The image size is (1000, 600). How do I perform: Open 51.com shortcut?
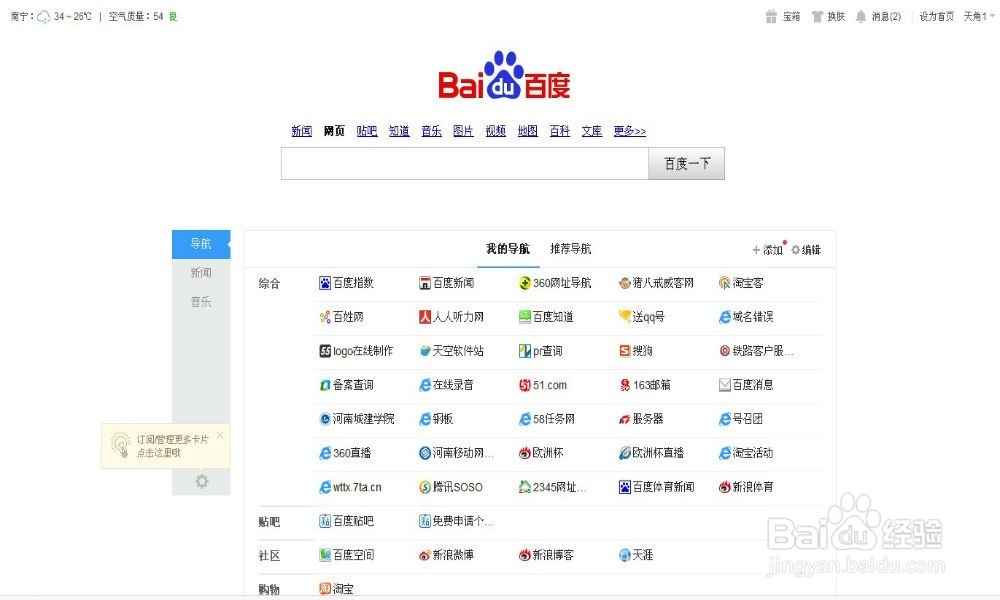543,385
